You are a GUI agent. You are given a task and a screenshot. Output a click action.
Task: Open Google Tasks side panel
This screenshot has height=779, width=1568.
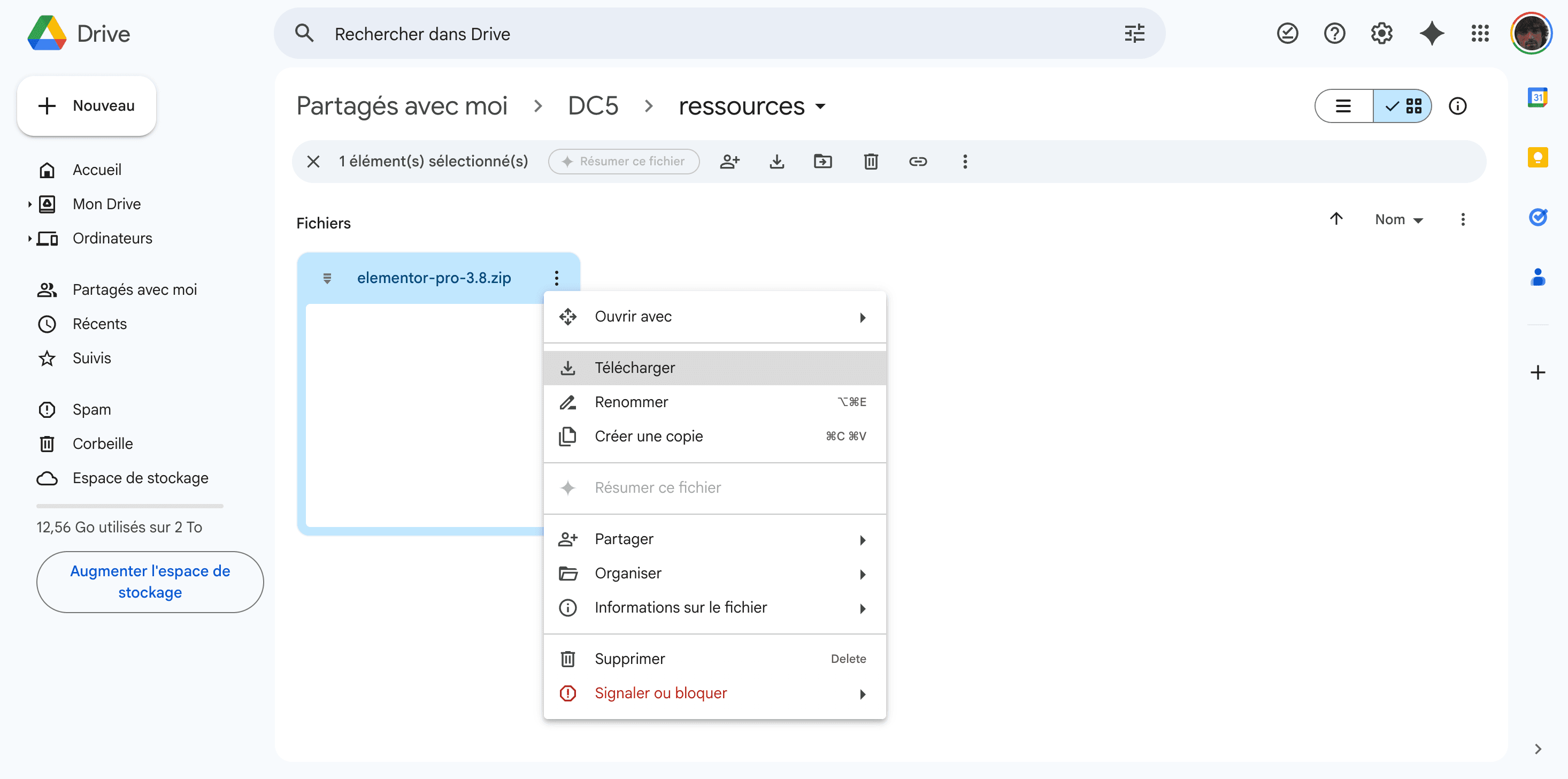[1538, 217]
